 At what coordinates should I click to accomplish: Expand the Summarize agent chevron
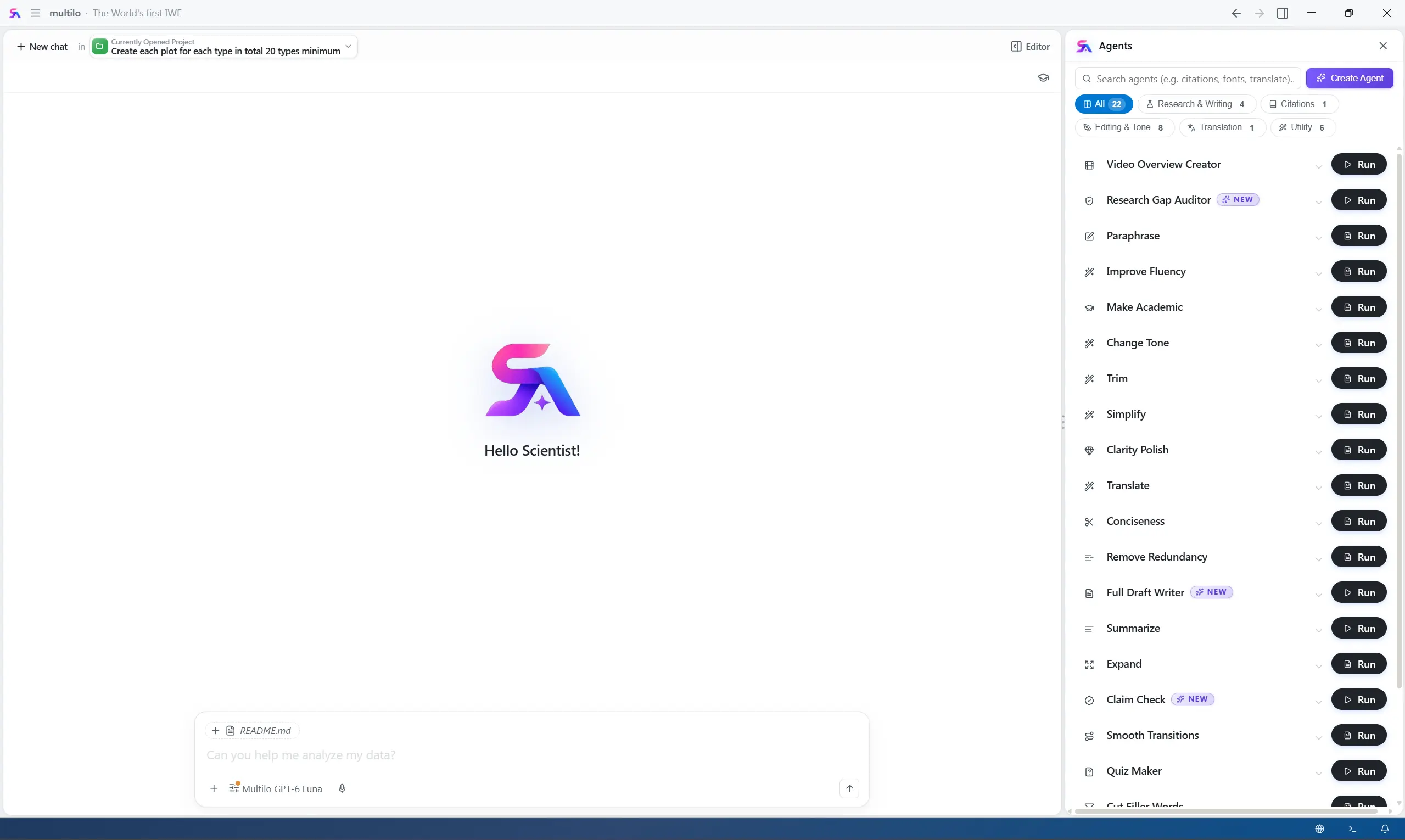pos(1318,630)
